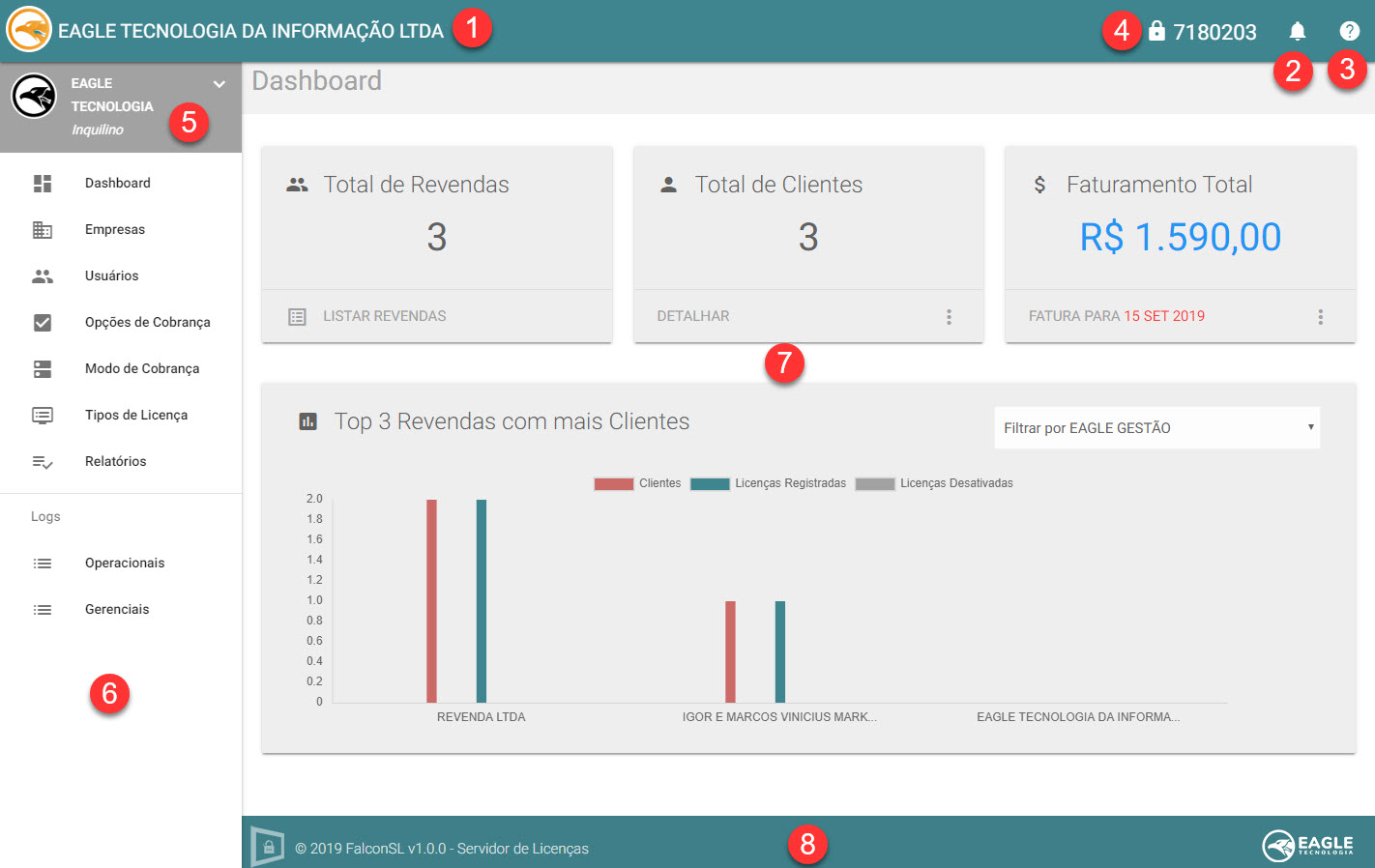Toggle the Licenças Desativadas legend swatch
This screenshot has width=1375, height=868.
coord(875,483)
